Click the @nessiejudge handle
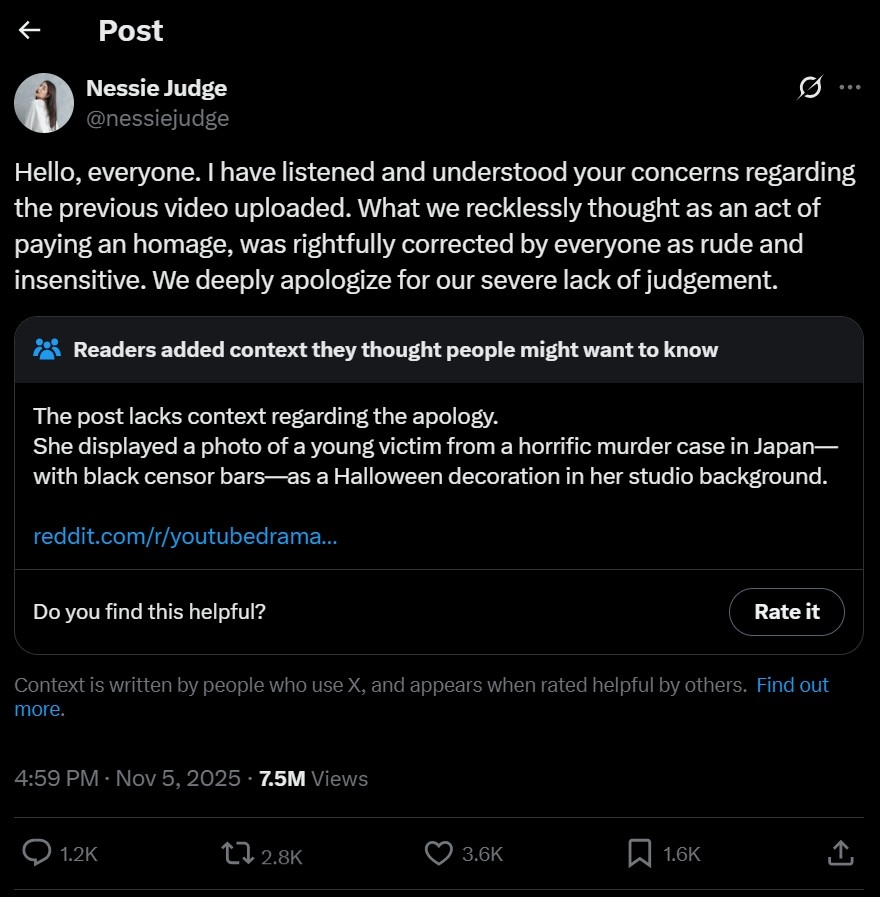The width and height of the screenshot is (880, 897). [x=158, y=118]
